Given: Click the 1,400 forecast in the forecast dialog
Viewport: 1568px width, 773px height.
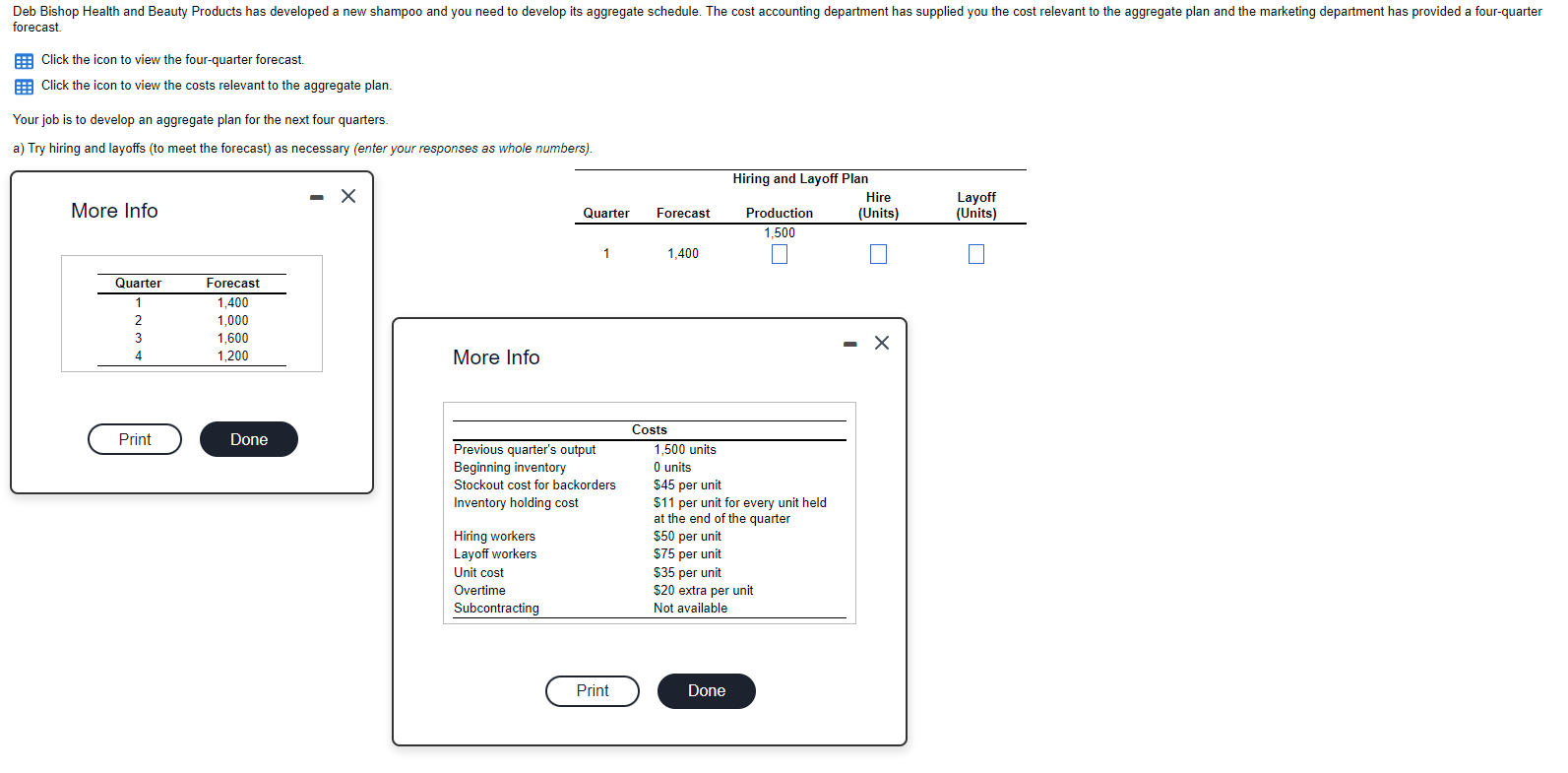Looking at the screenshot, I should (233, 303).
